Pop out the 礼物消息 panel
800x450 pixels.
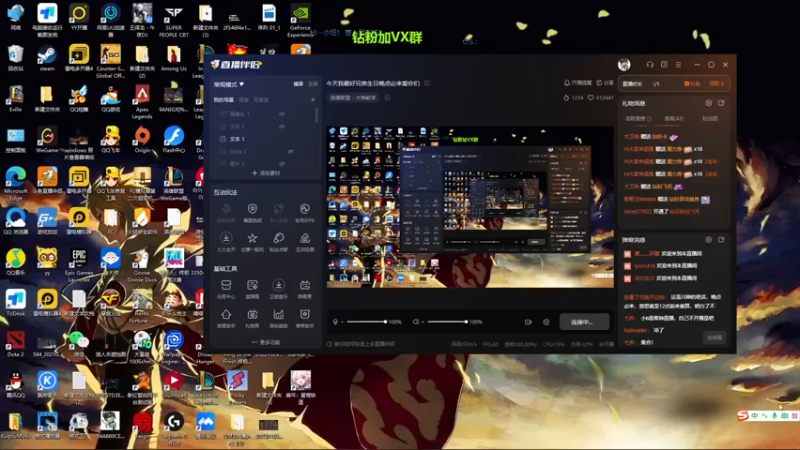coord(721,103)
